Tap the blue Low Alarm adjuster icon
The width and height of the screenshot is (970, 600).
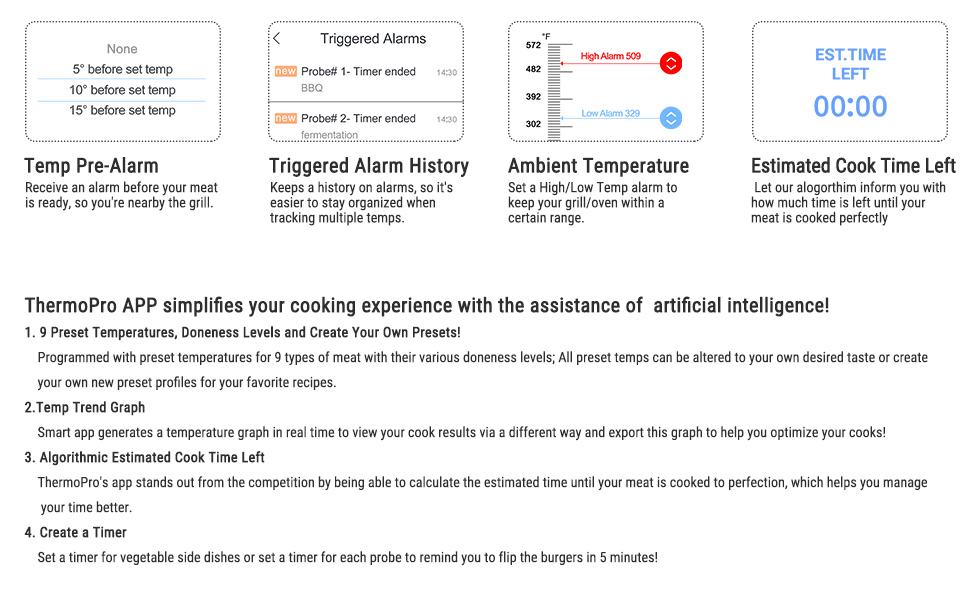click(x=671, y=118)
